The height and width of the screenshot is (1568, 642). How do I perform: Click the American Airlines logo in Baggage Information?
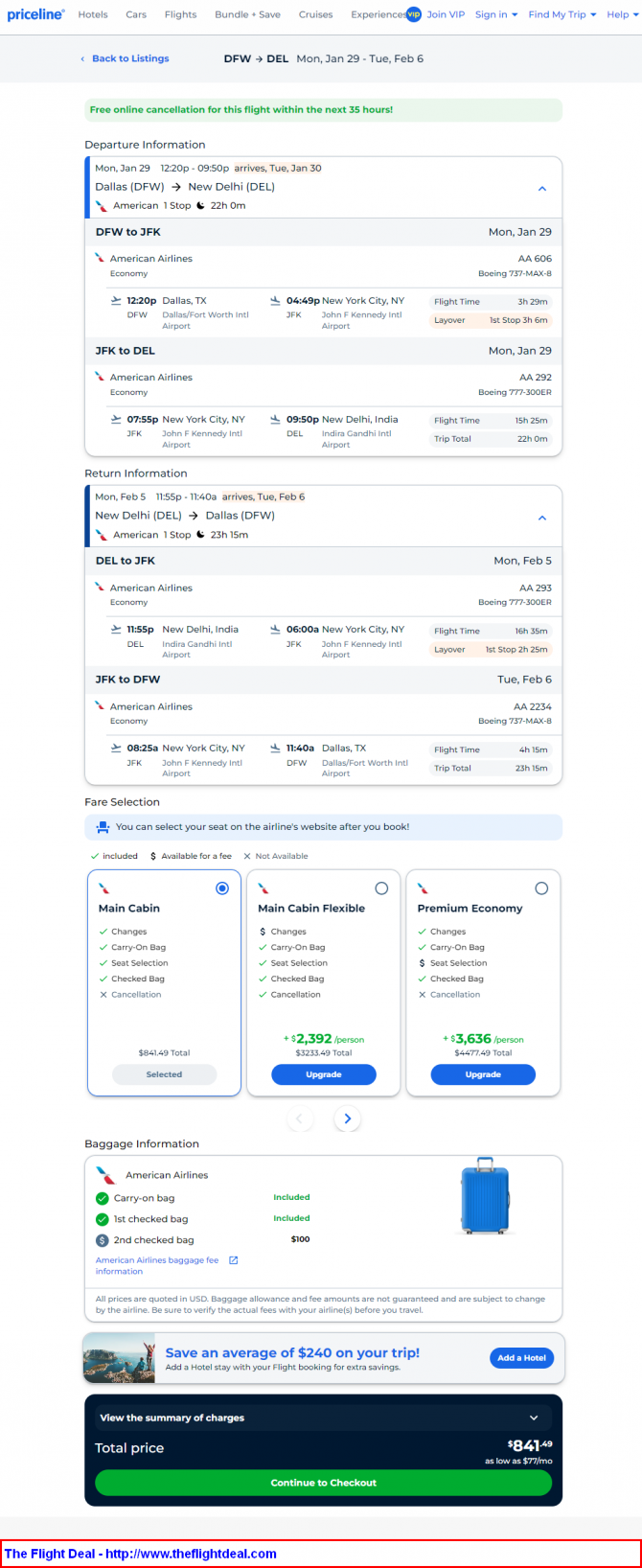tap(105, 1175)
